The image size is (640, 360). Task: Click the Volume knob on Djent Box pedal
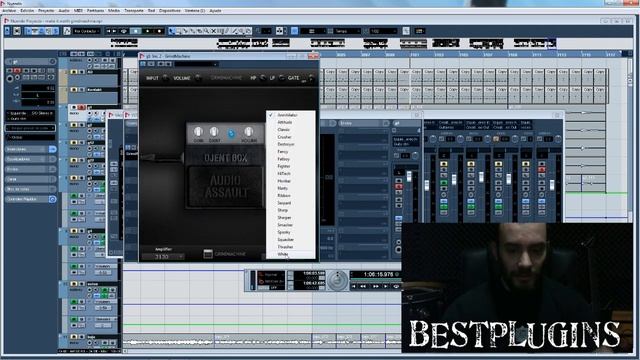pos(249,132)
